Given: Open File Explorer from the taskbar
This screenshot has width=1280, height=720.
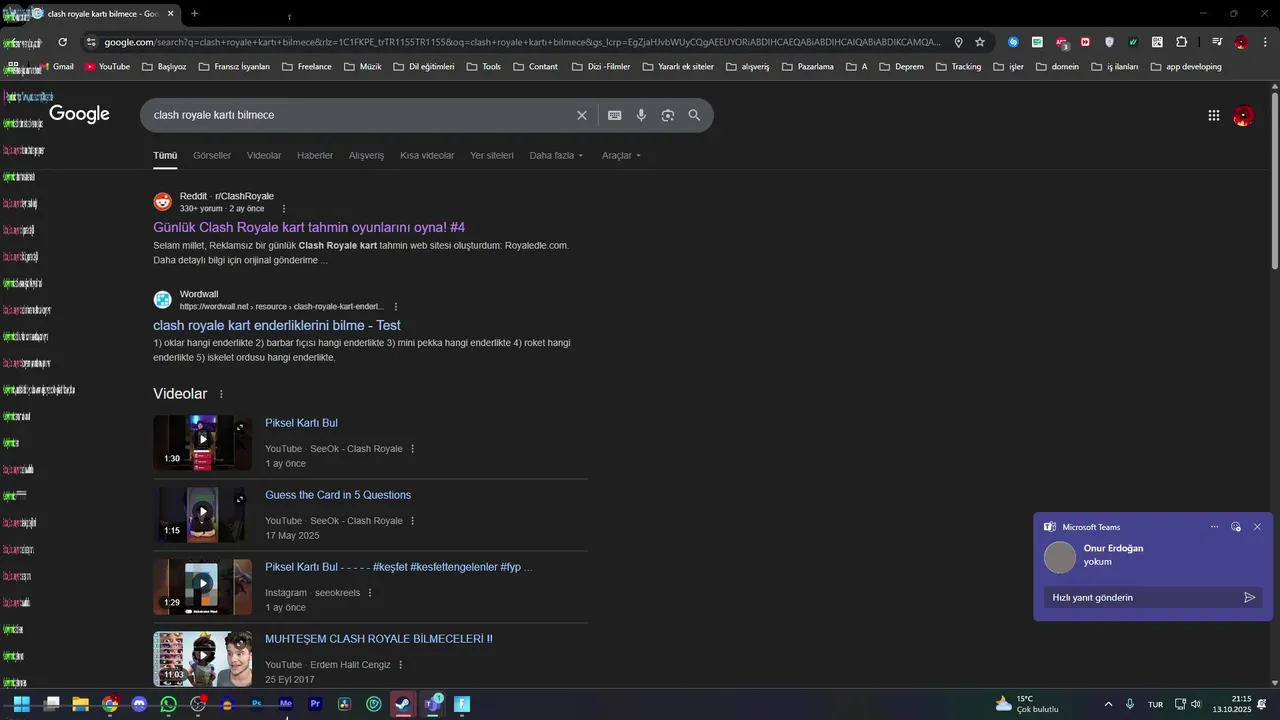Looking at the screenshot, I should (x=80, y=704).
